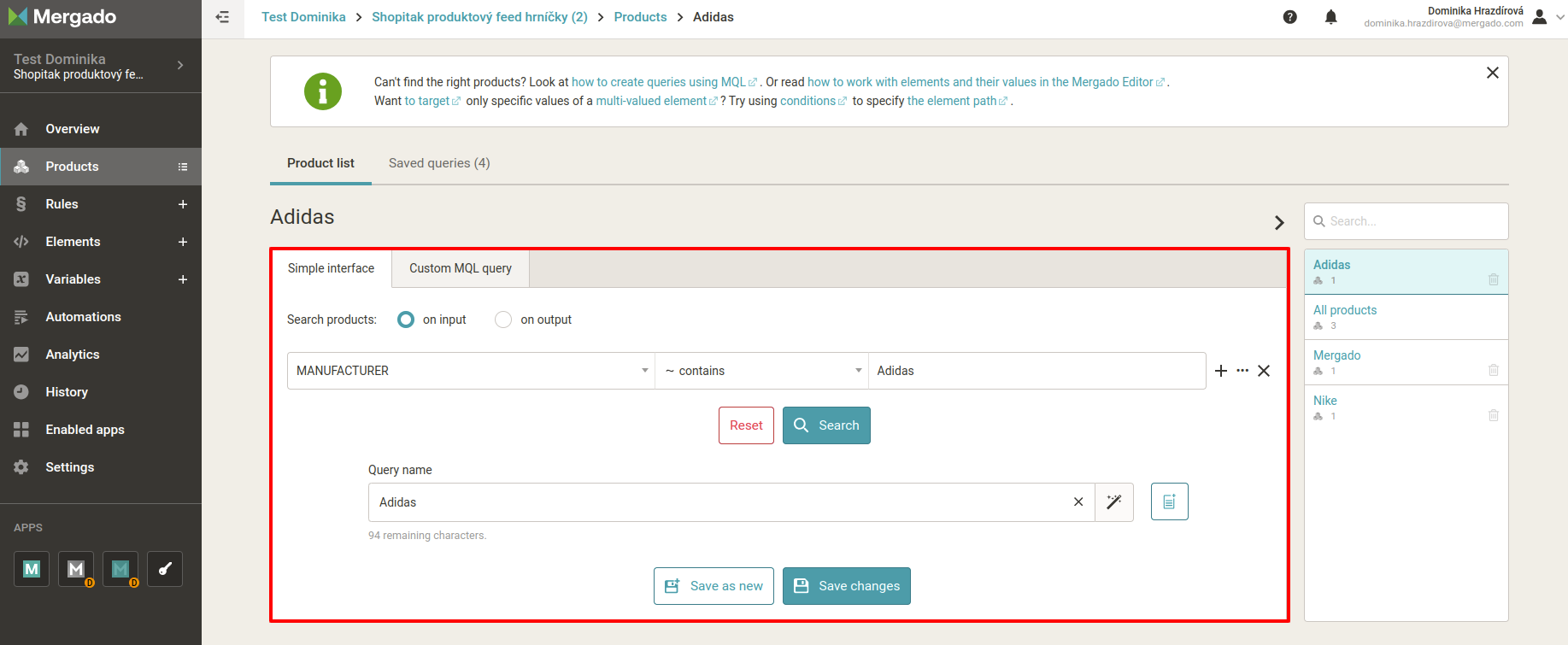The image size is (1568, 645).
Task: Select the 'on output' radio button
Action: click(x=503, y=320)
